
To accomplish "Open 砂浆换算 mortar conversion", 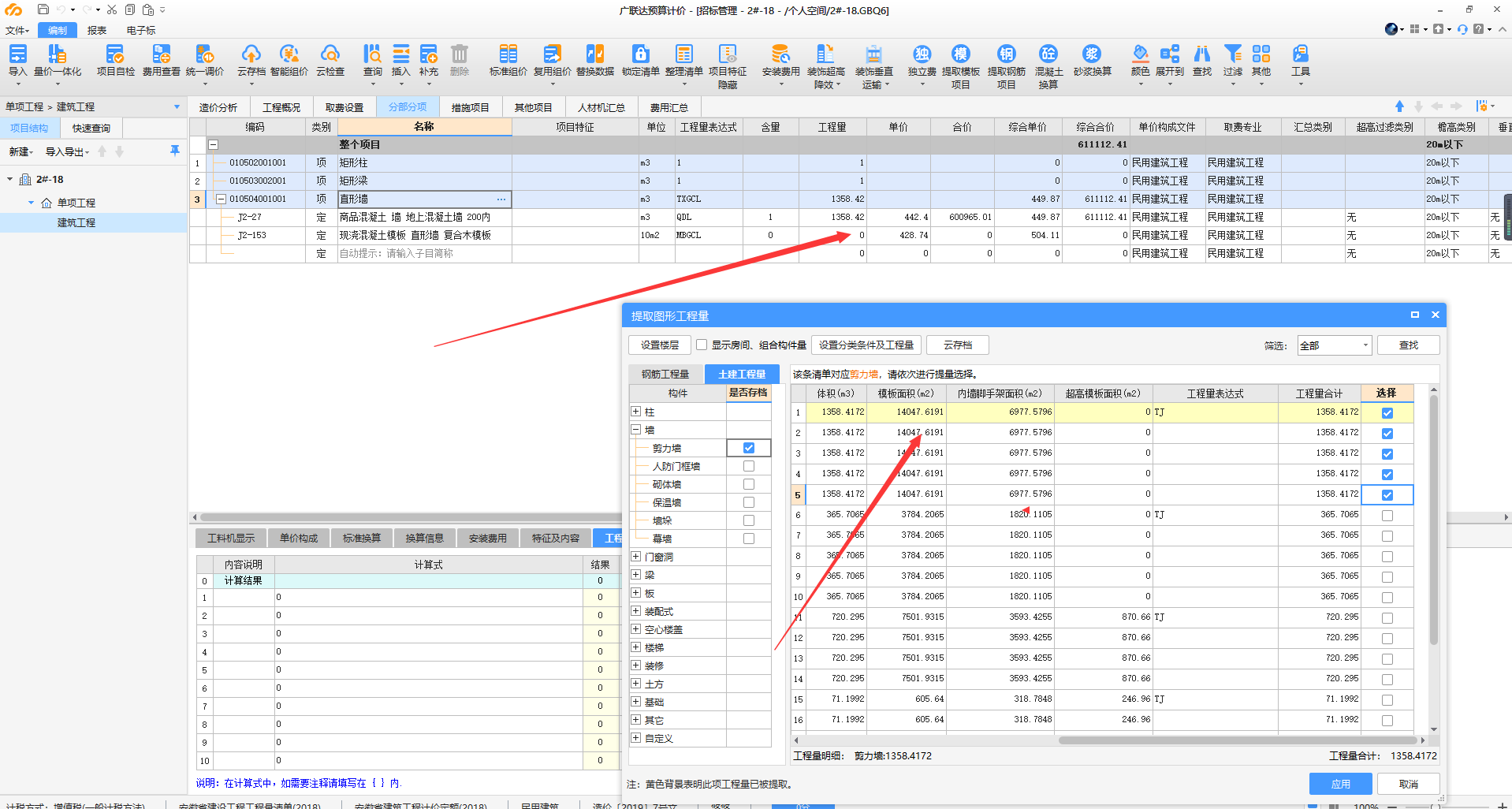I will point(1092,61).
